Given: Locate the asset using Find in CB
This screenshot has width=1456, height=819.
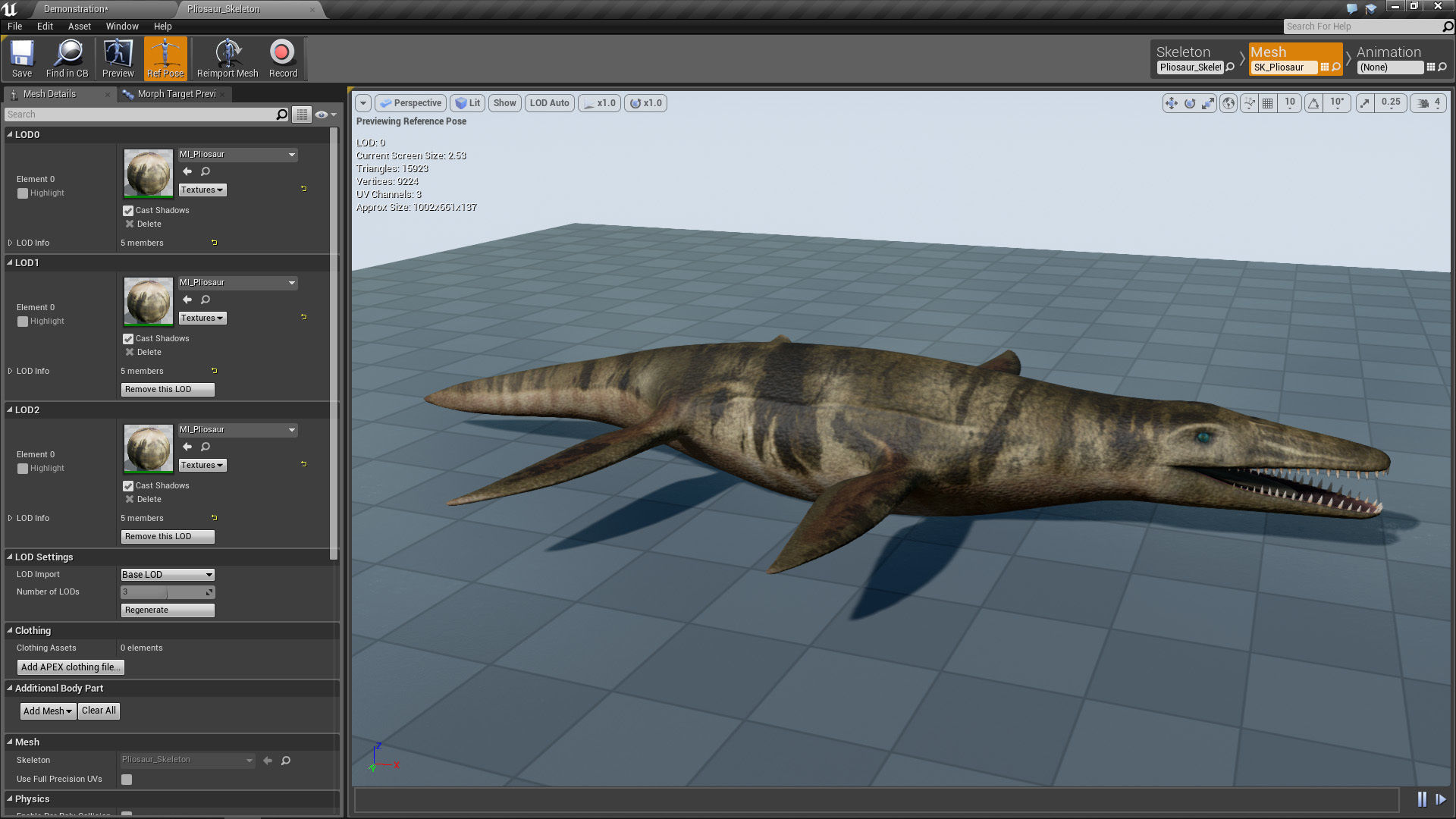Looking at the screenshot, I should click(x=67, y=58).
